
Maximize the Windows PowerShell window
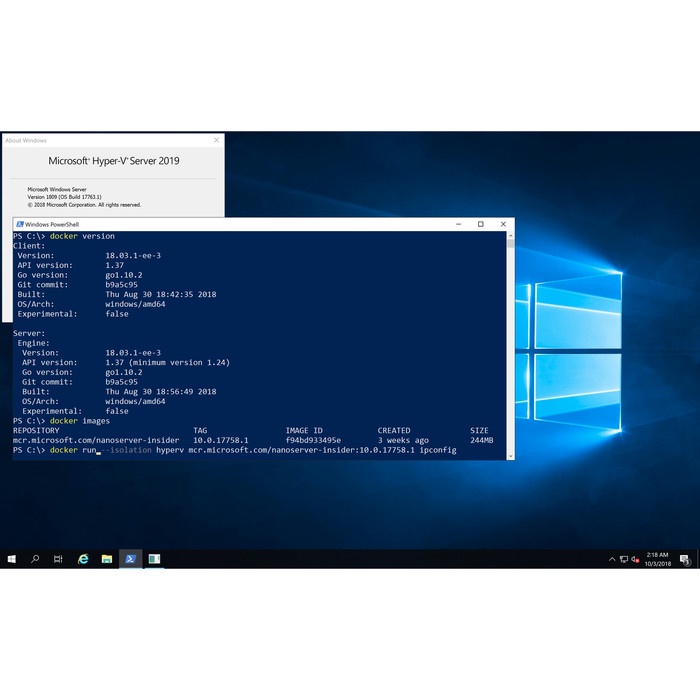click(481, 224)
